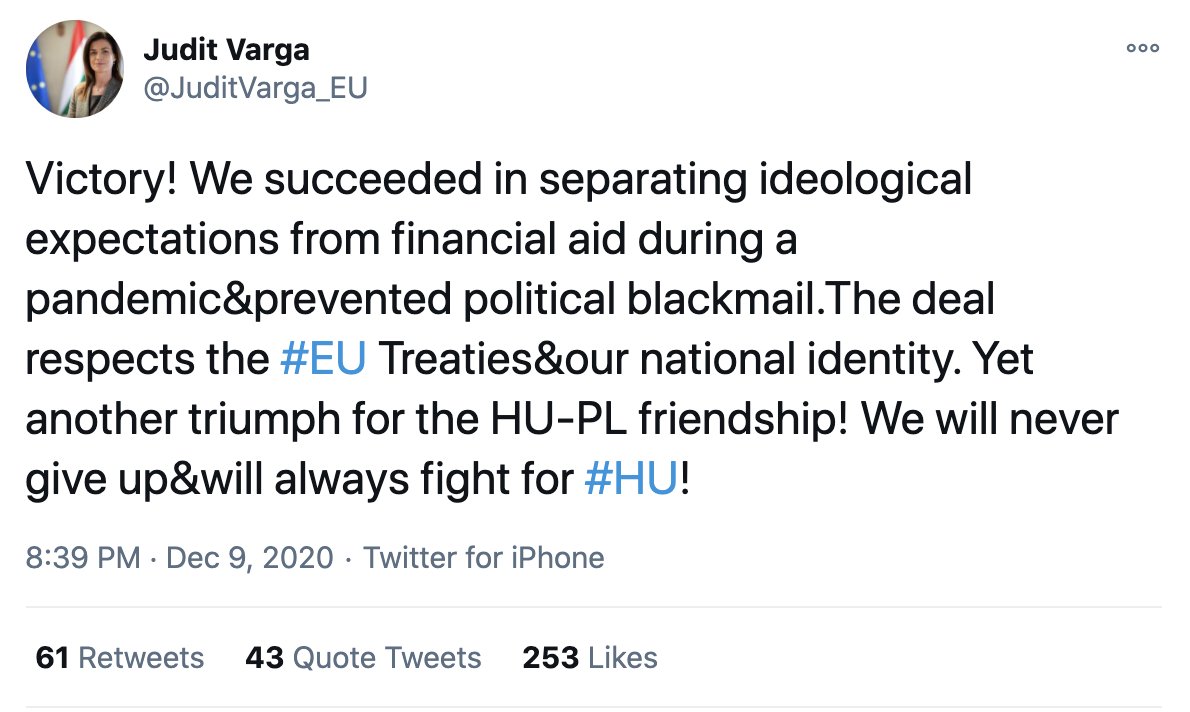Click the number 61 beside Retweets

52,657
